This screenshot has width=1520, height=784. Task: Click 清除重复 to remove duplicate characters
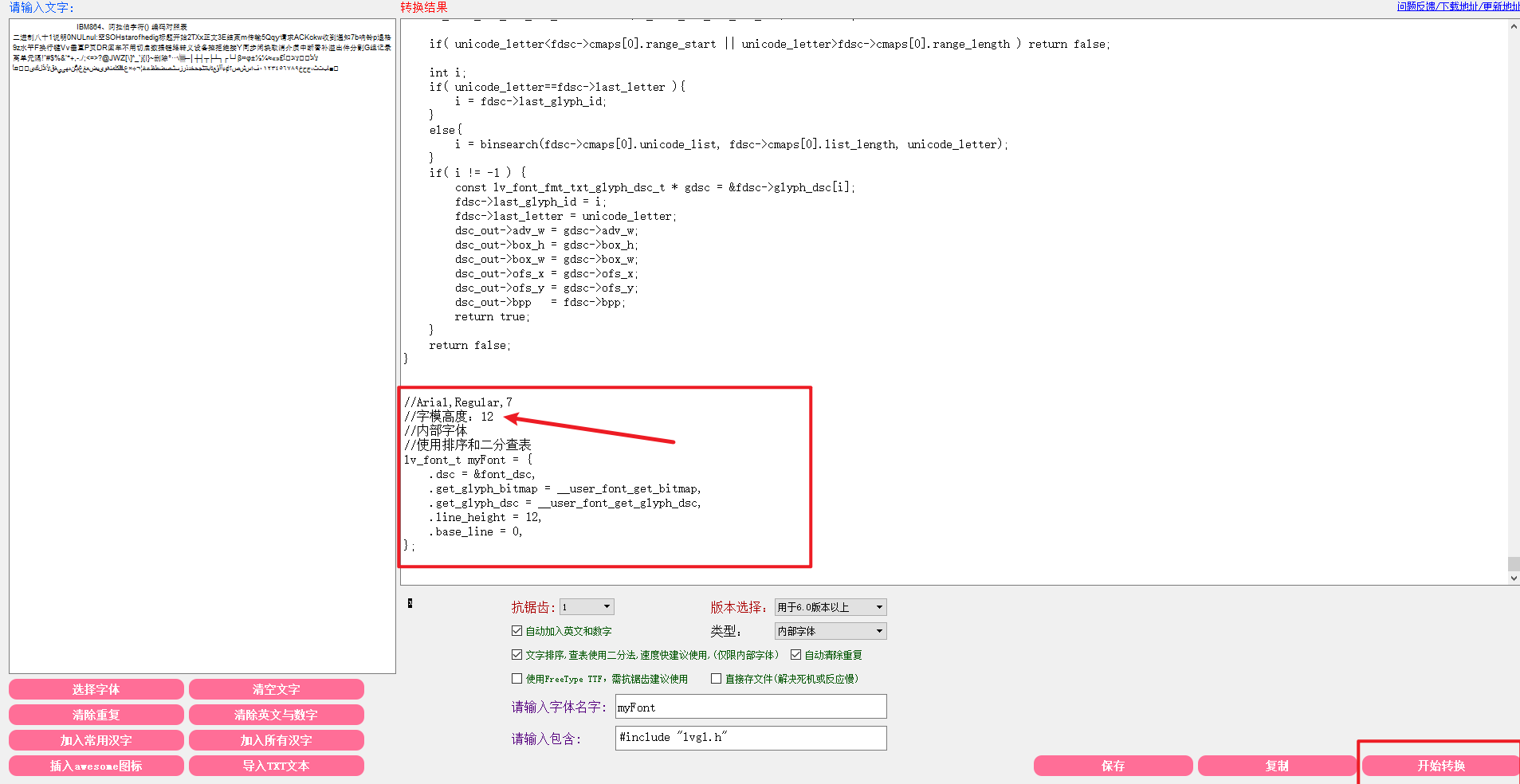(96, 715)
